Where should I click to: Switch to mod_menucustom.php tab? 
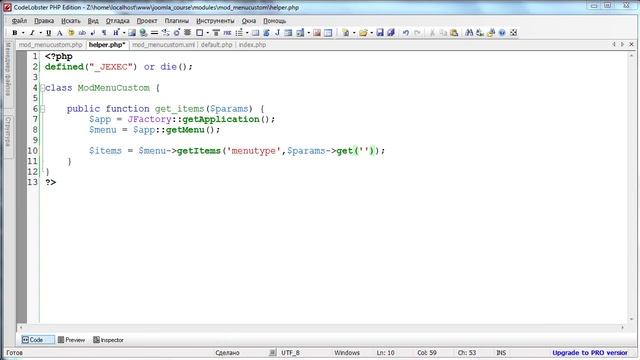[x=51, y=45]
